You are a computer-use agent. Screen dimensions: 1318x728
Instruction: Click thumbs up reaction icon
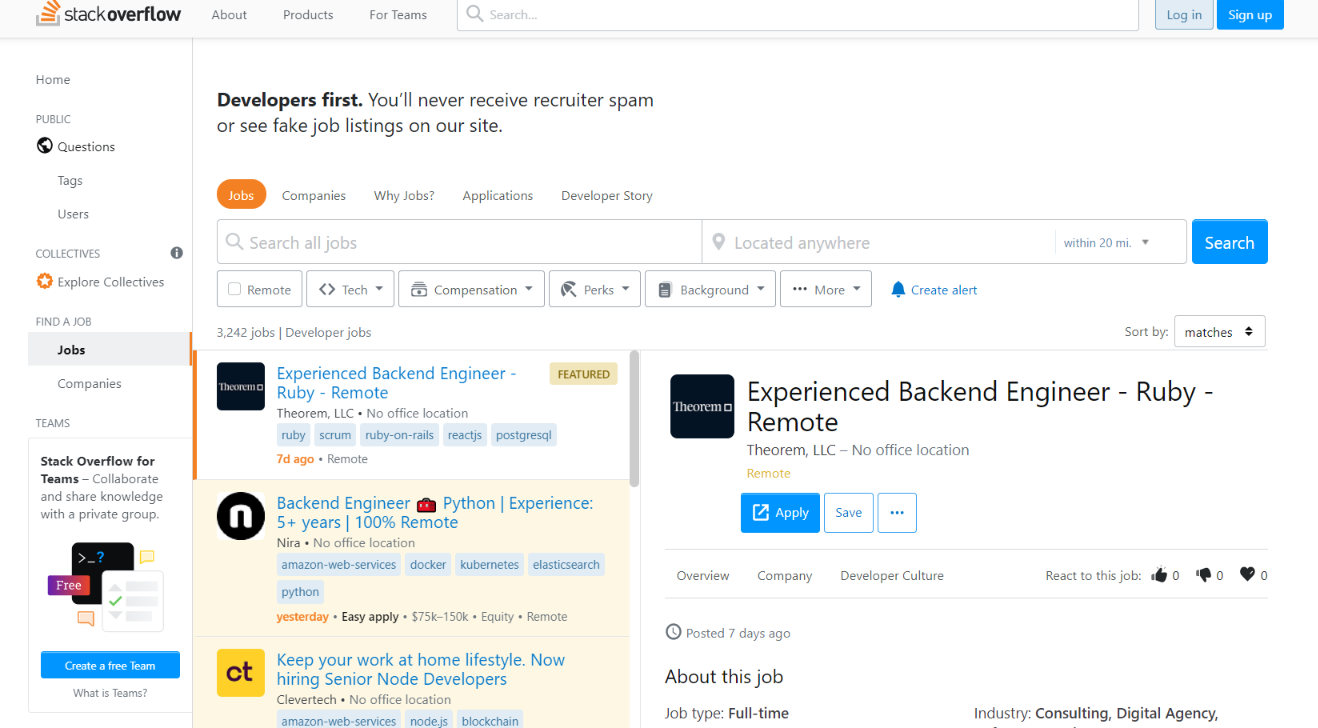coord(1160,574)
